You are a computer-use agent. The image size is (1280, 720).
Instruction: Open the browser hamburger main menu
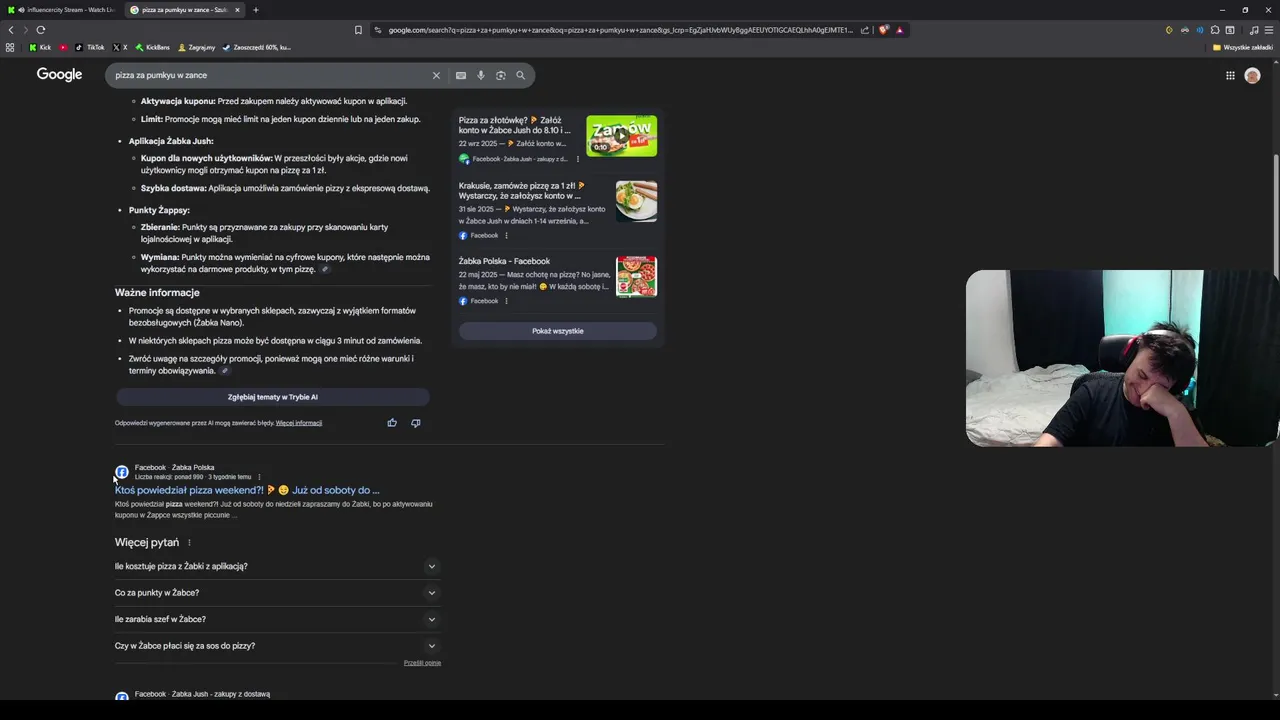(1269, 30)
